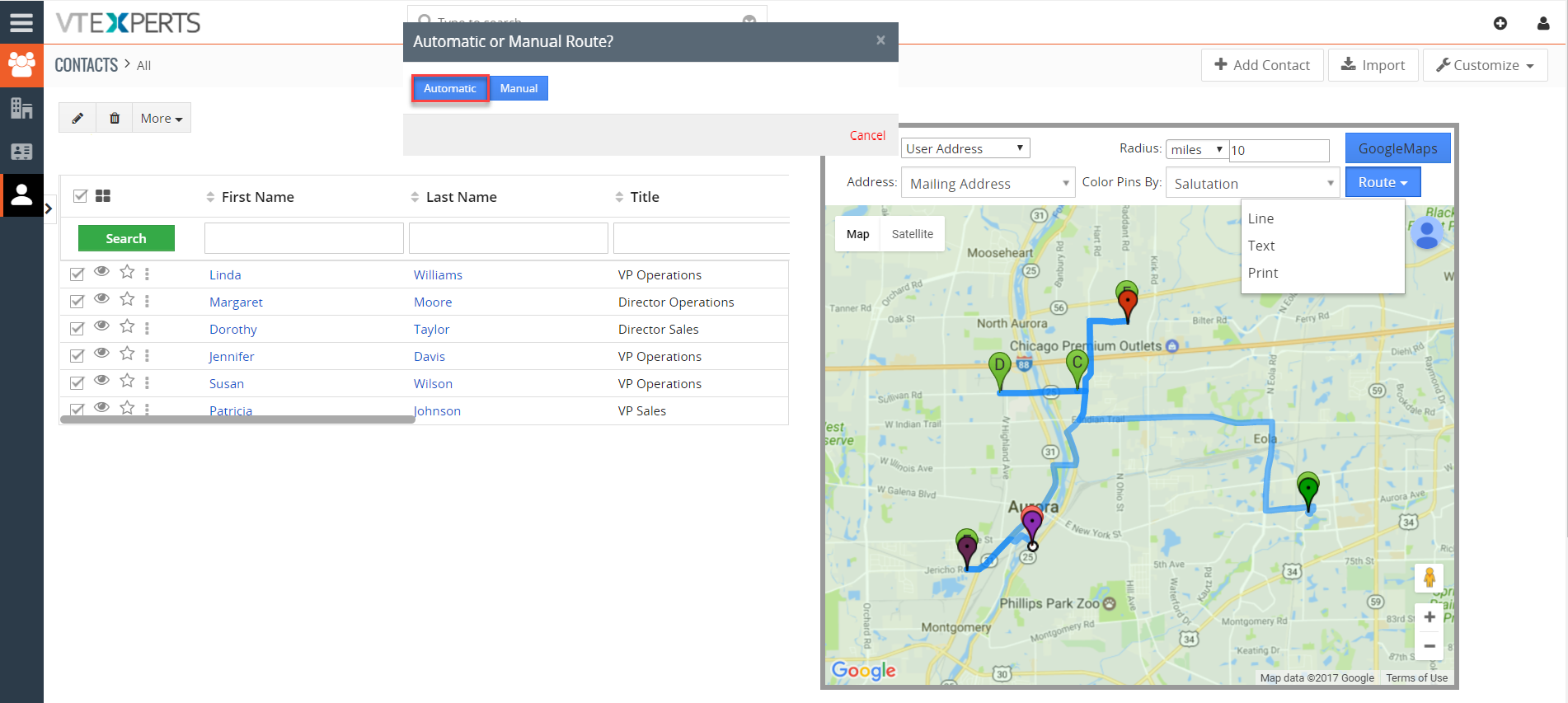
Task: Click the quick create plus icon
Action: pos(1500,23)
